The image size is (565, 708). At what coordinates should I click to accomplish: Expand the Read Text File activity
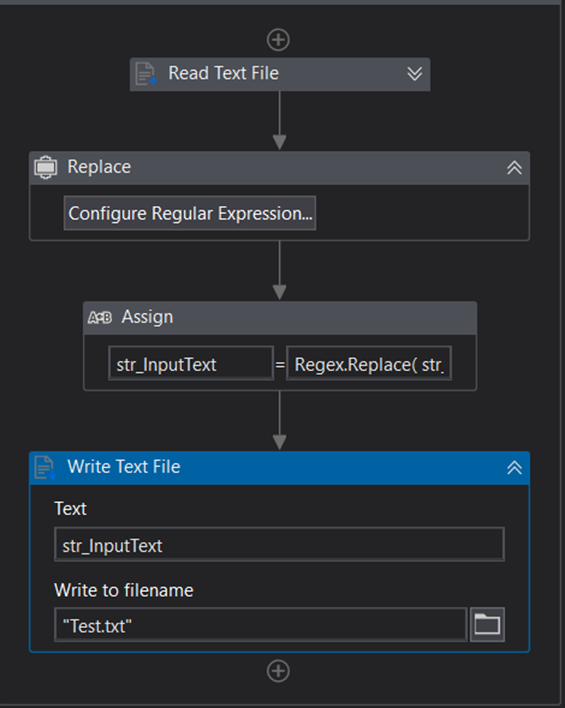415,74
